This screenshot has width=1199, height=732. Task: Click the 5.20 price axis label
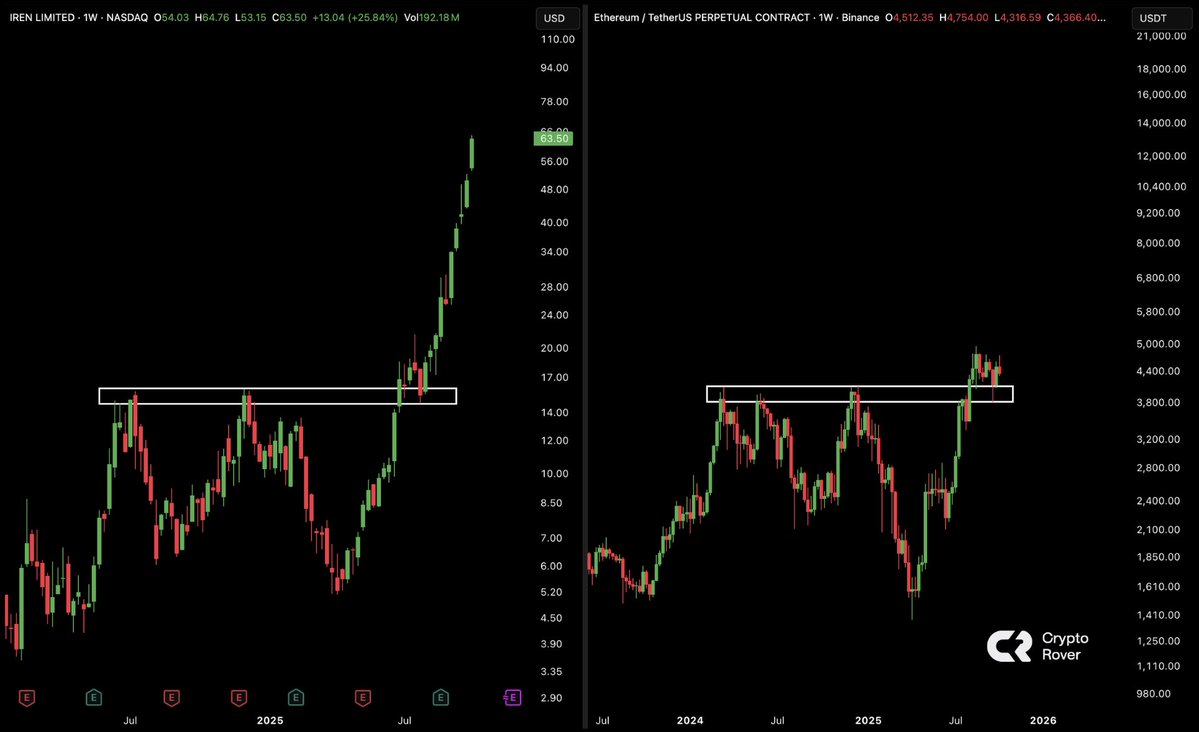[x=551, y=593]
